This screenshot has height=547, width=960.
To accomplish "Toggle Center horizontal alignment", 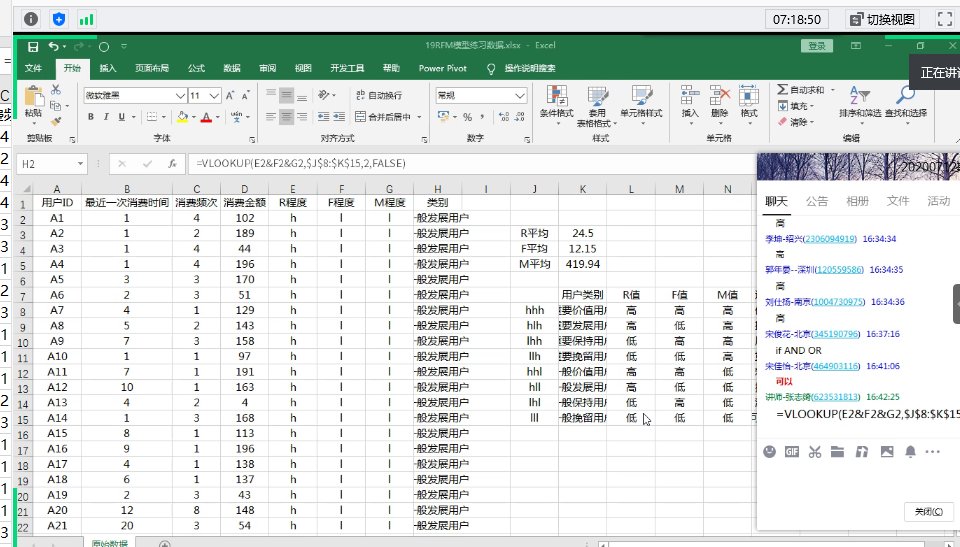I will (286, 116).
